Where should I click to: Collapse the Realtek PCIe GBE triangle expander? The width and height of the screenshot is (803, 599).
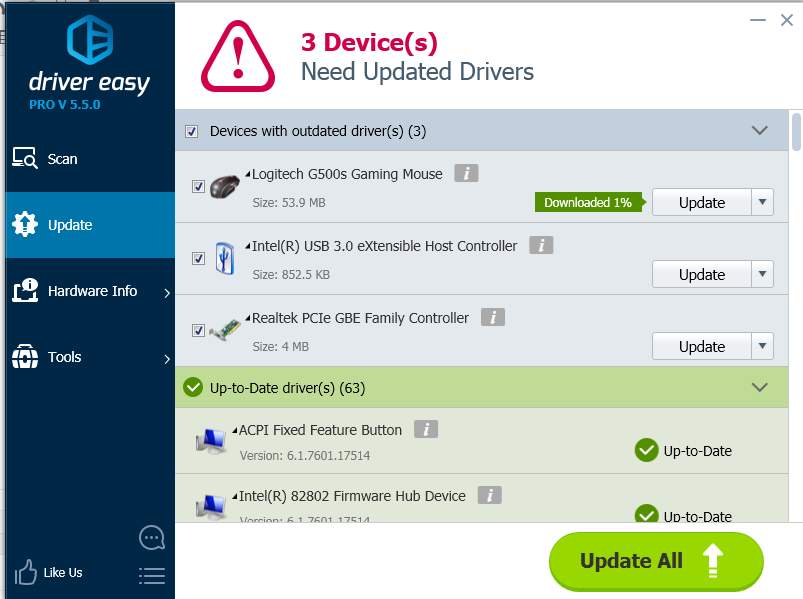[248, 318]
